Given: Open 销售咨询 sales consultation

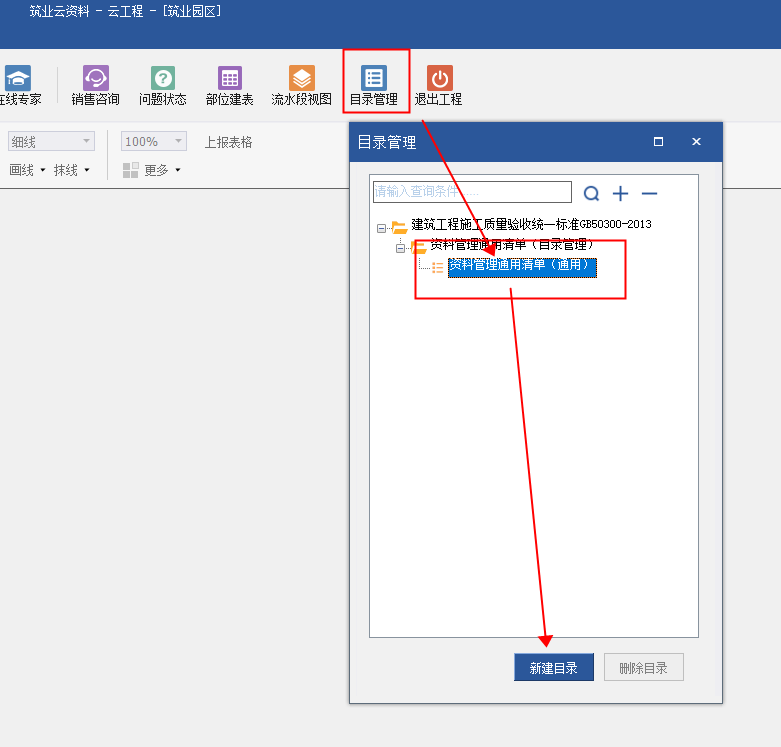Looking at the screenshot, I should point(96,86).
